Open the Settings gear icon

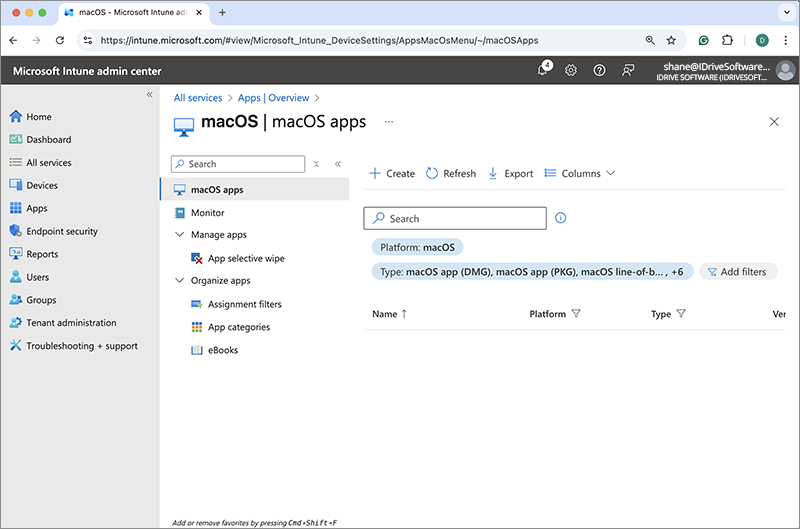pyautogui.click(x=571, y=70)
